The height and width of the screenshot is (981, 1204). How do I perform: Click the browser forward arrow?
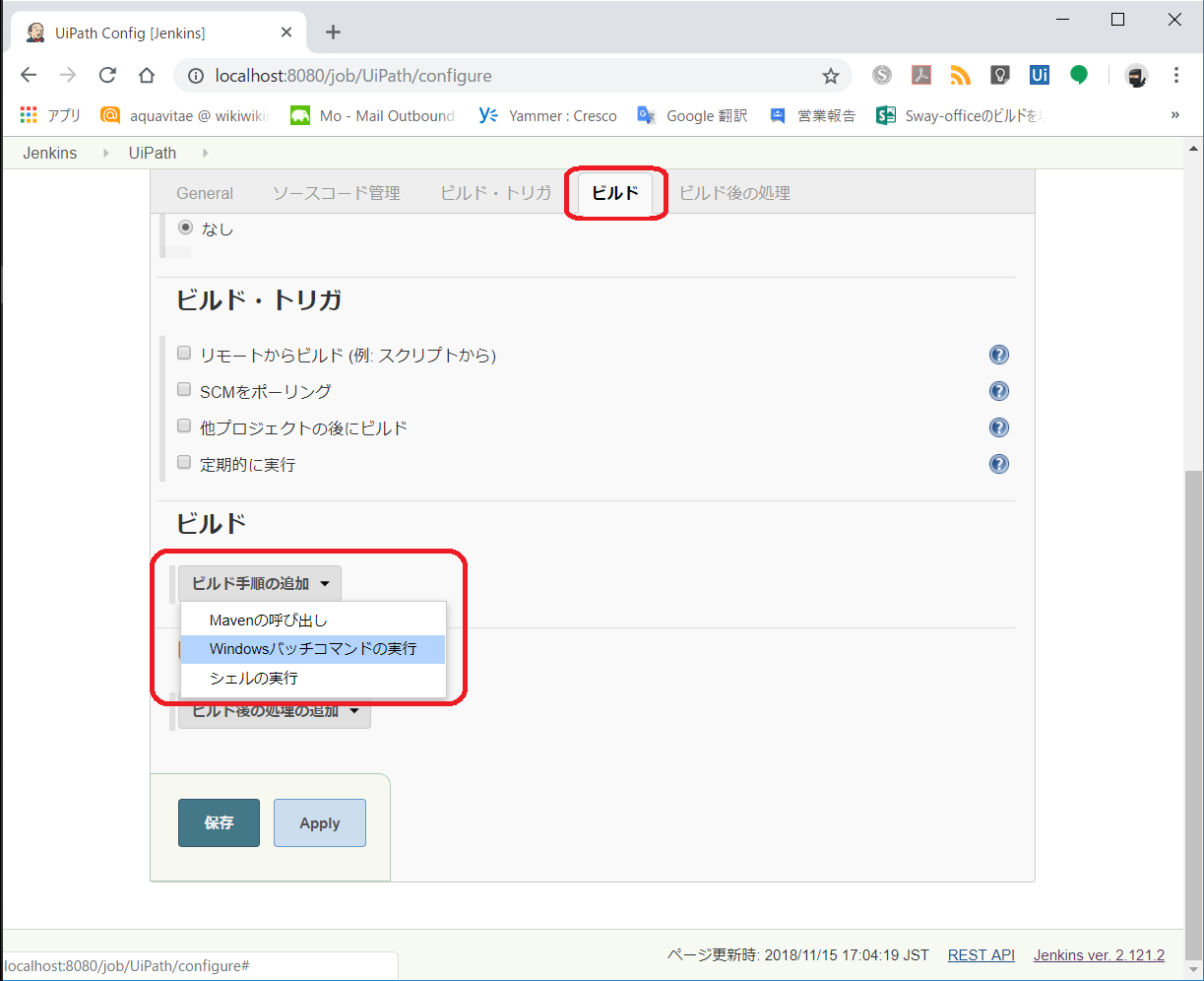[68, 76]
